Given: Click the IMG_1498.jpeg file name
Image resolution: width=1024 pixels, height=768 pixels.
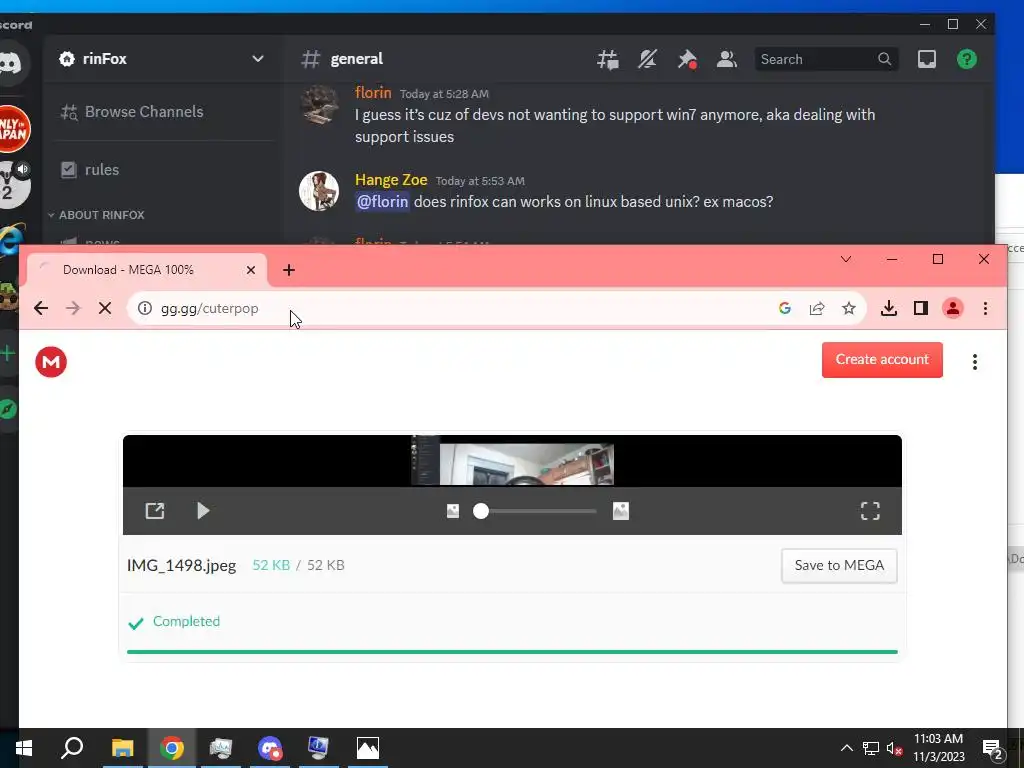Looking at the screenshot, I should pos(182,566).
